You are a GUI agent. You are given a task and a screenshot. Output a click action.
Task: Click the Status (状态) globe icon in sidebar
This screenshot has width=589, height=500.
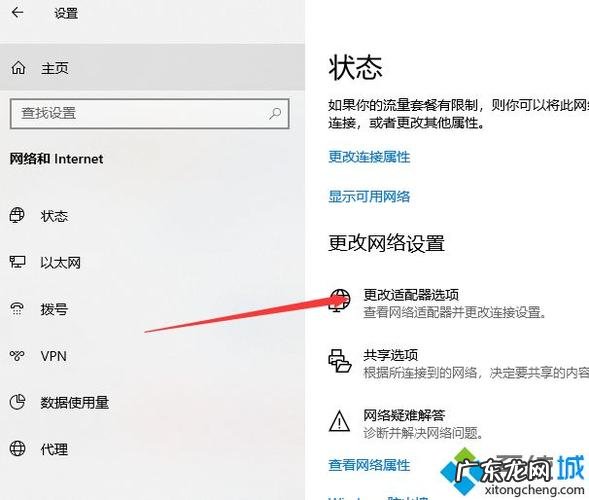pos(17,215)
